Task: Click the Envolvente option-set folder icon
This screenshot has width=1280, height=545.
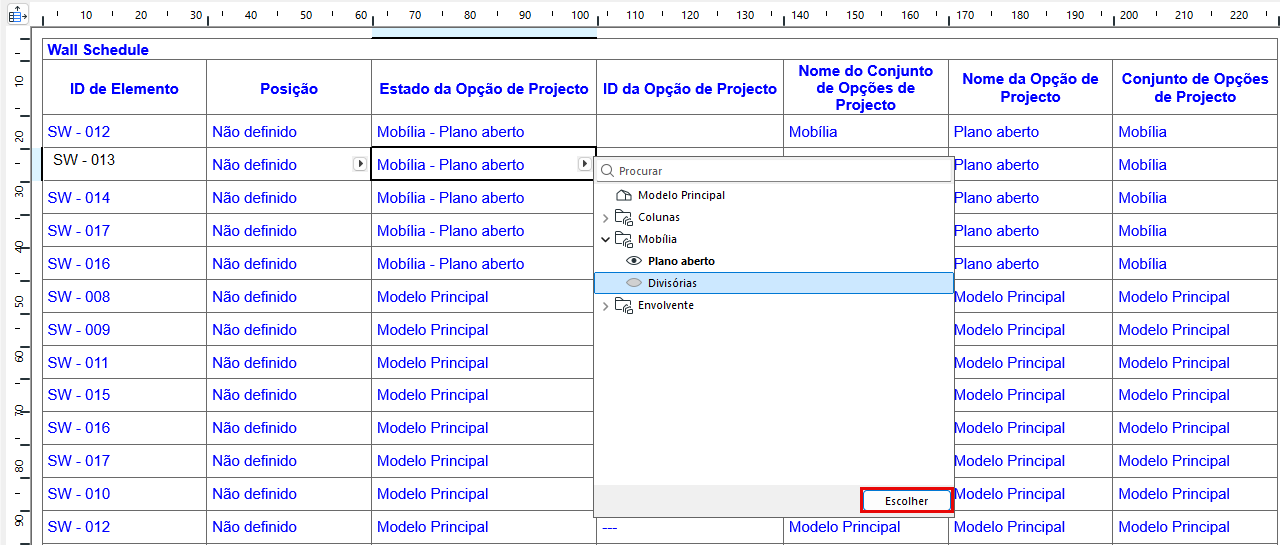Action: 624,305
